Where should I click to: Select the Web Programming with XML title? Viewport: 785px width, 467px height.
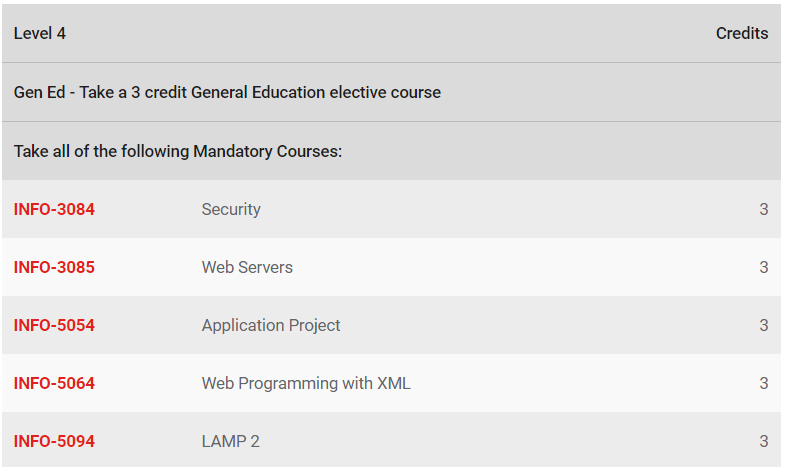tap(306, 383)
